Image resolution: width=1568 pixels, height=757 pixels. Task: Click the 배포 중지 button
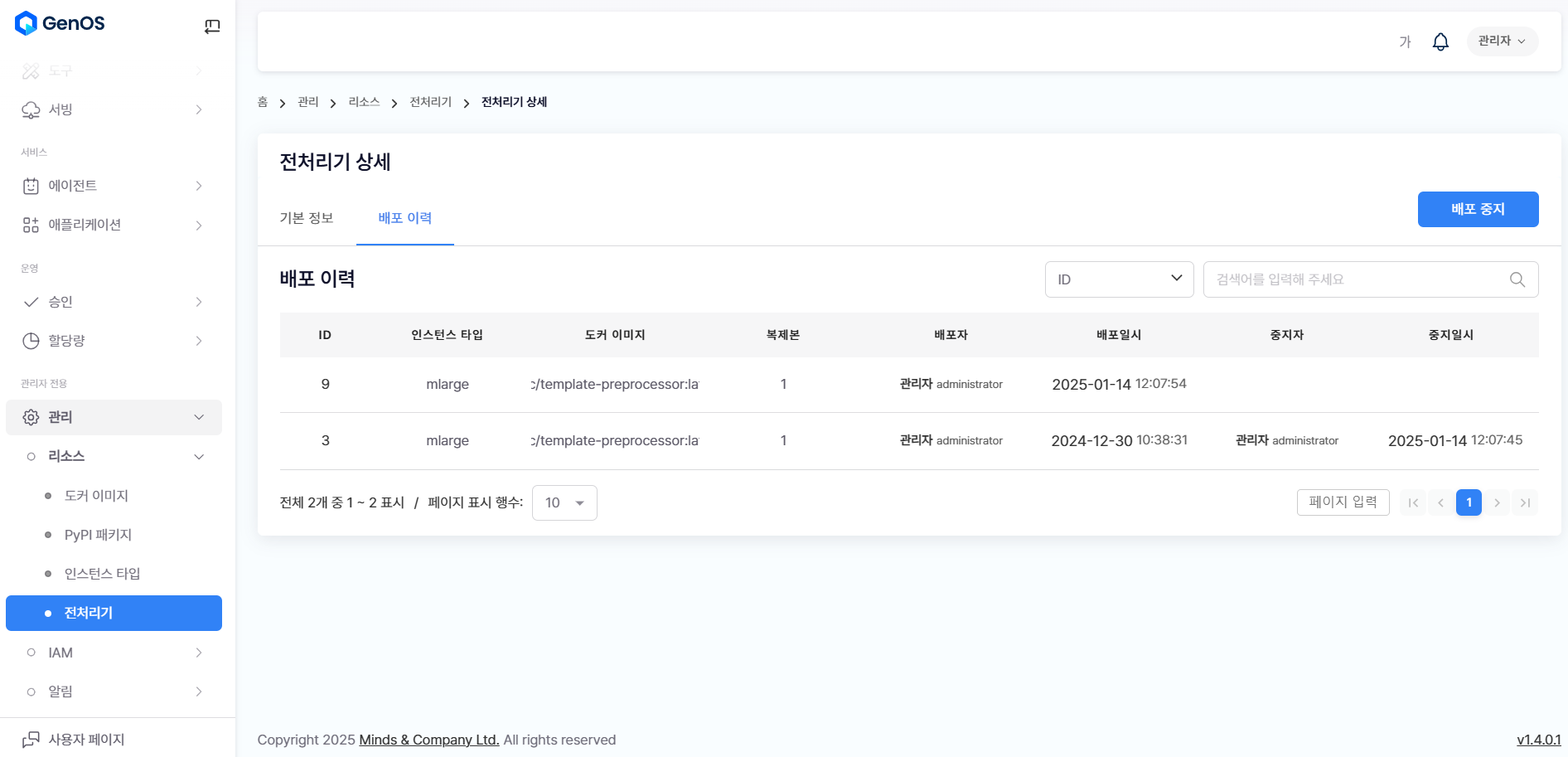pyautogui.click(x=1478, y=209)
